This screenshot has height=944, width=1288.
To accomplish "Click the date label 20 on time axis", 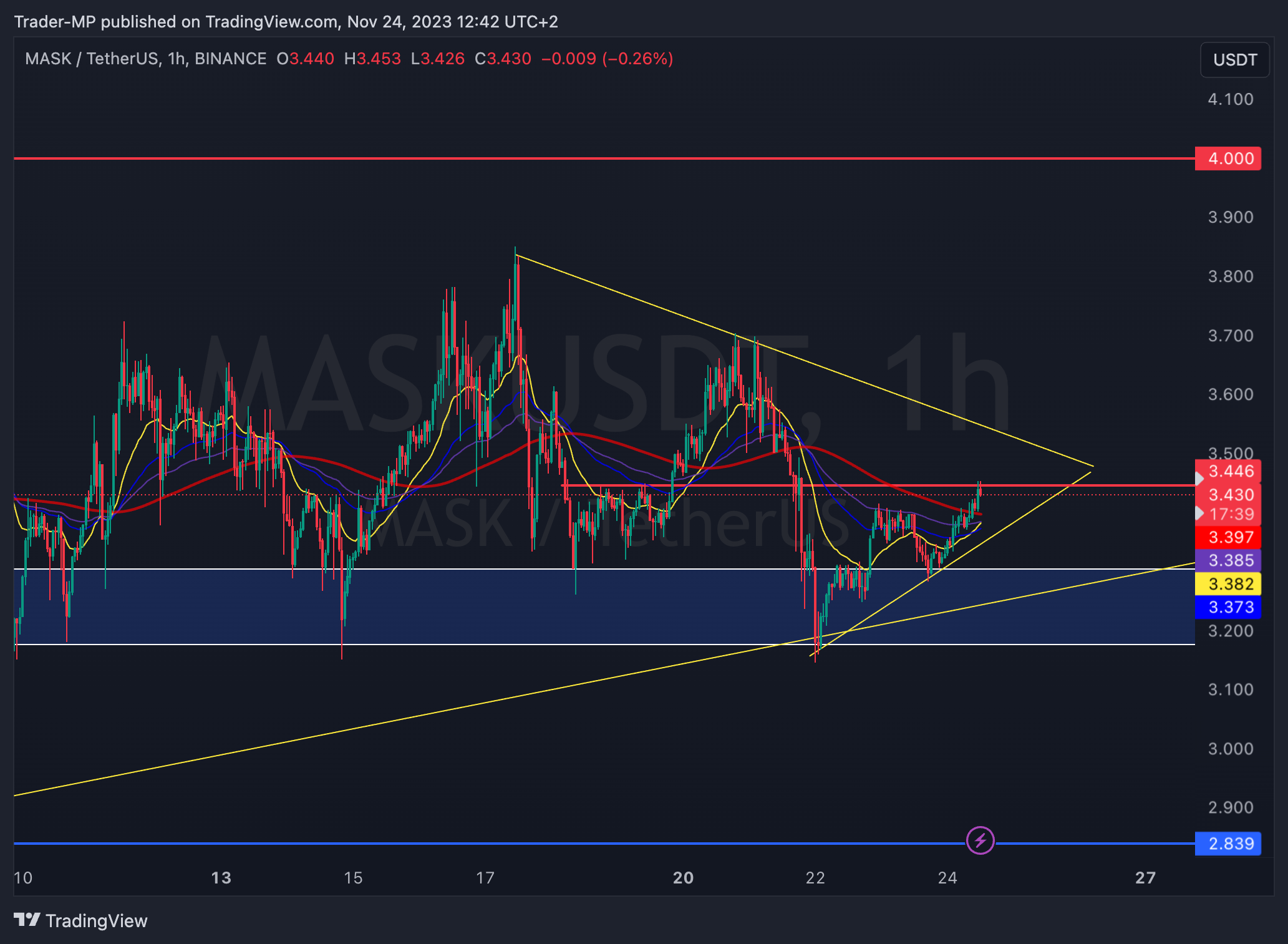I will [x=683, y=878].
